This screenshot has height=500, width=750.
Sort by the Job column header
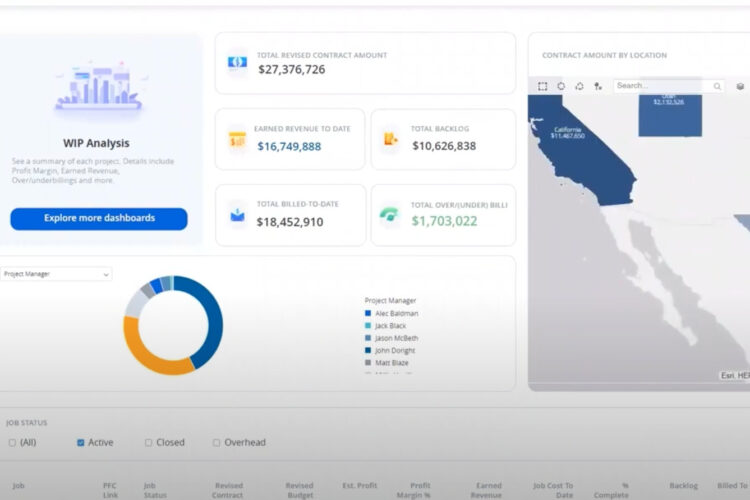pos(18,486)
